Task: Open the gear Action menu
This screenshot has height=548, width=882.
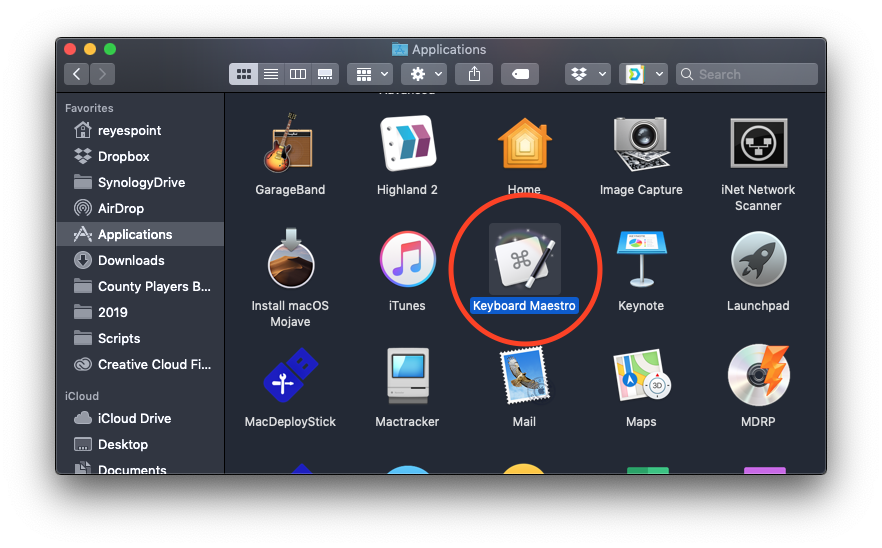Action: click(424, 74)
